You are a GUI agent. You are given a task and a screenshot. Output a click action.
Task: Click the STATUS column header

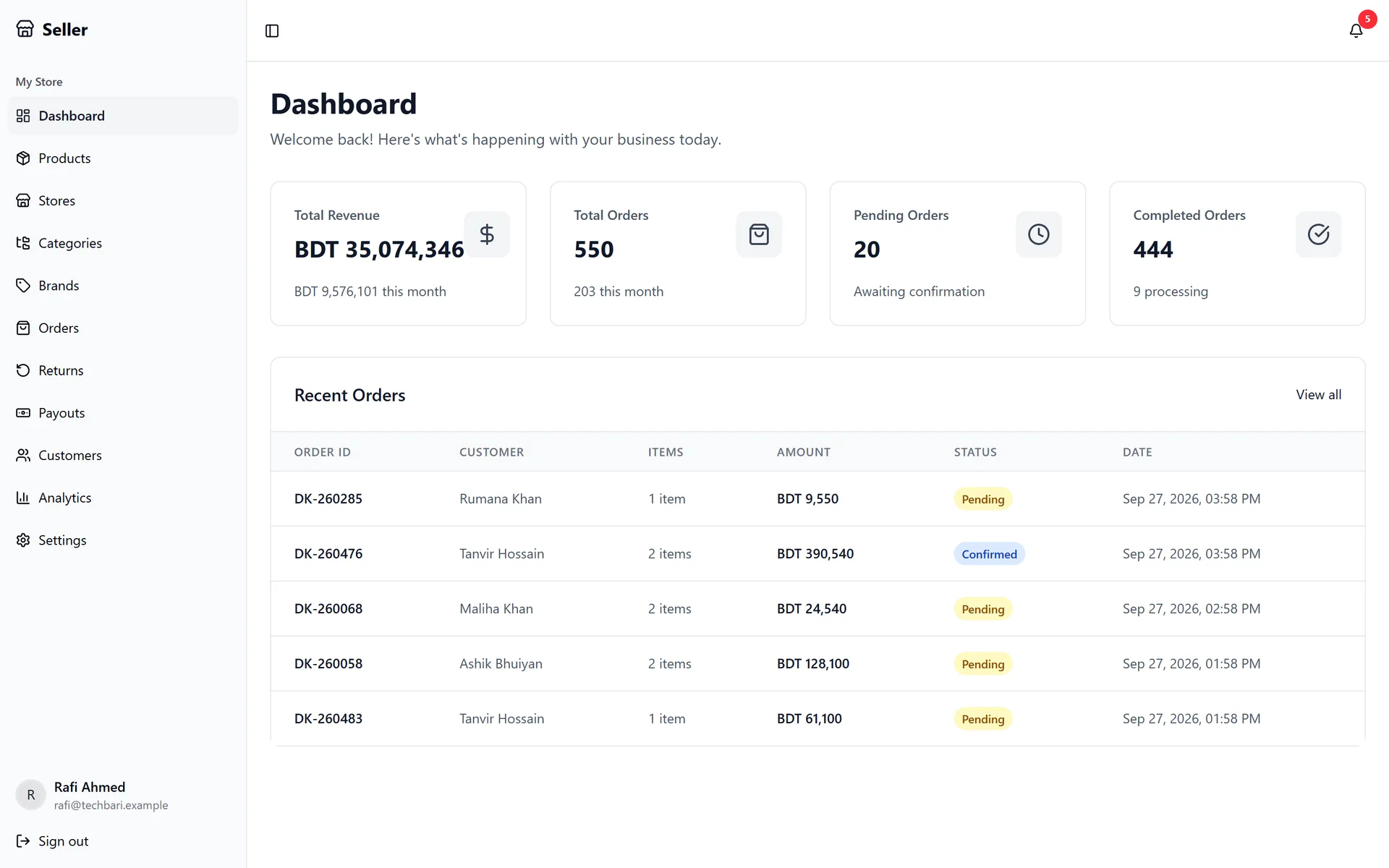975,452
